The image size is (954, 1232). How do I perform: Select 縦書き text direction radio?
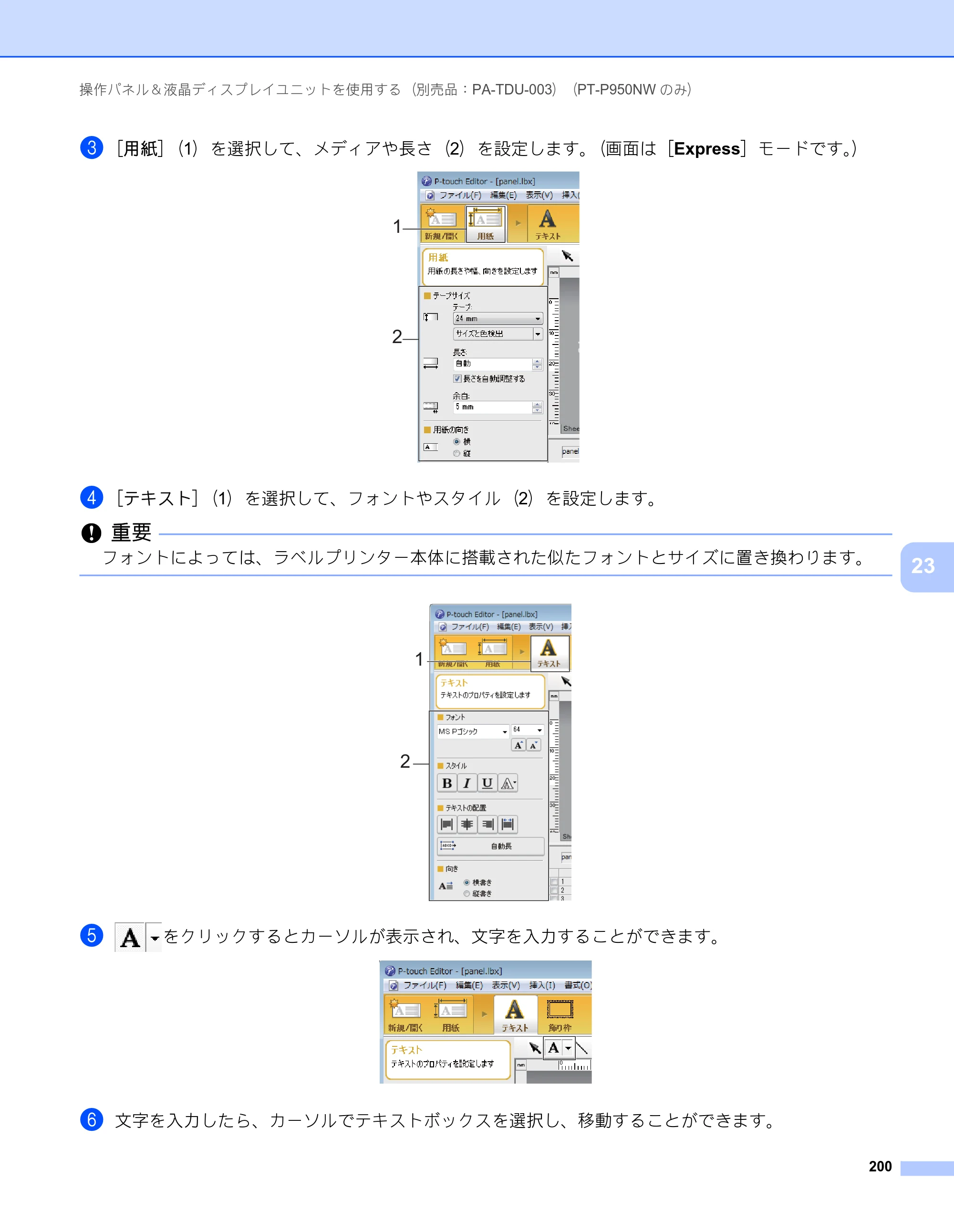tap(467, 894)
